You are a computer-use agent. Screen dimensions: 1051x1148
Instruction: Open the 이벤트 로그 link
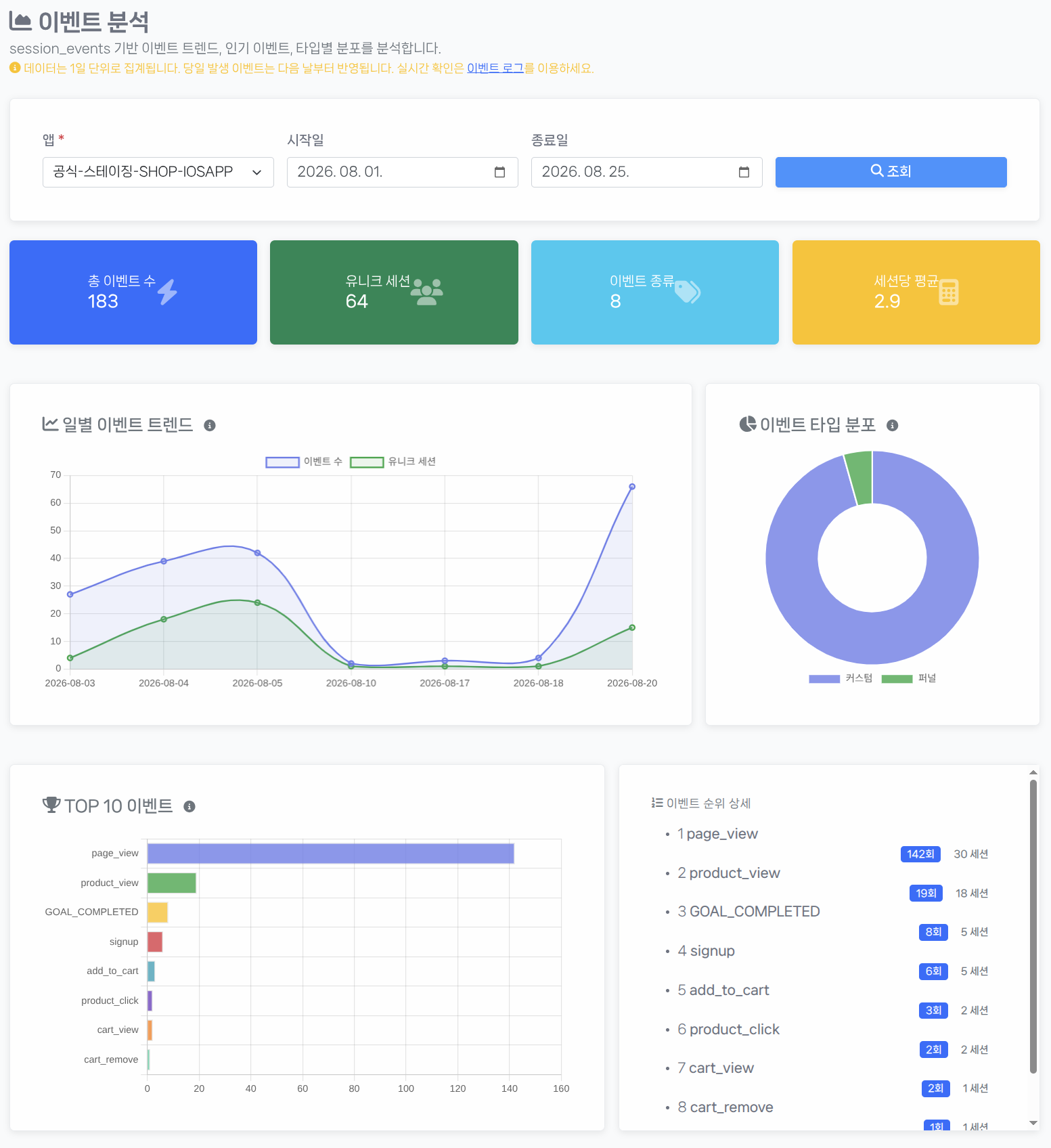click(x=495, y=68)
